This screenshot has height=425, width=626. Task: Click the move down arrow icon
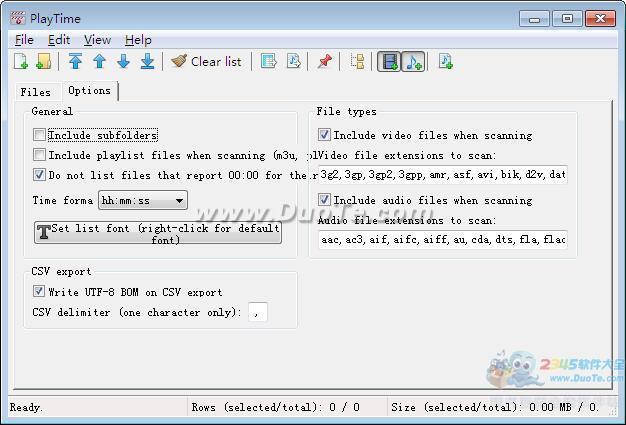point(123,62)
